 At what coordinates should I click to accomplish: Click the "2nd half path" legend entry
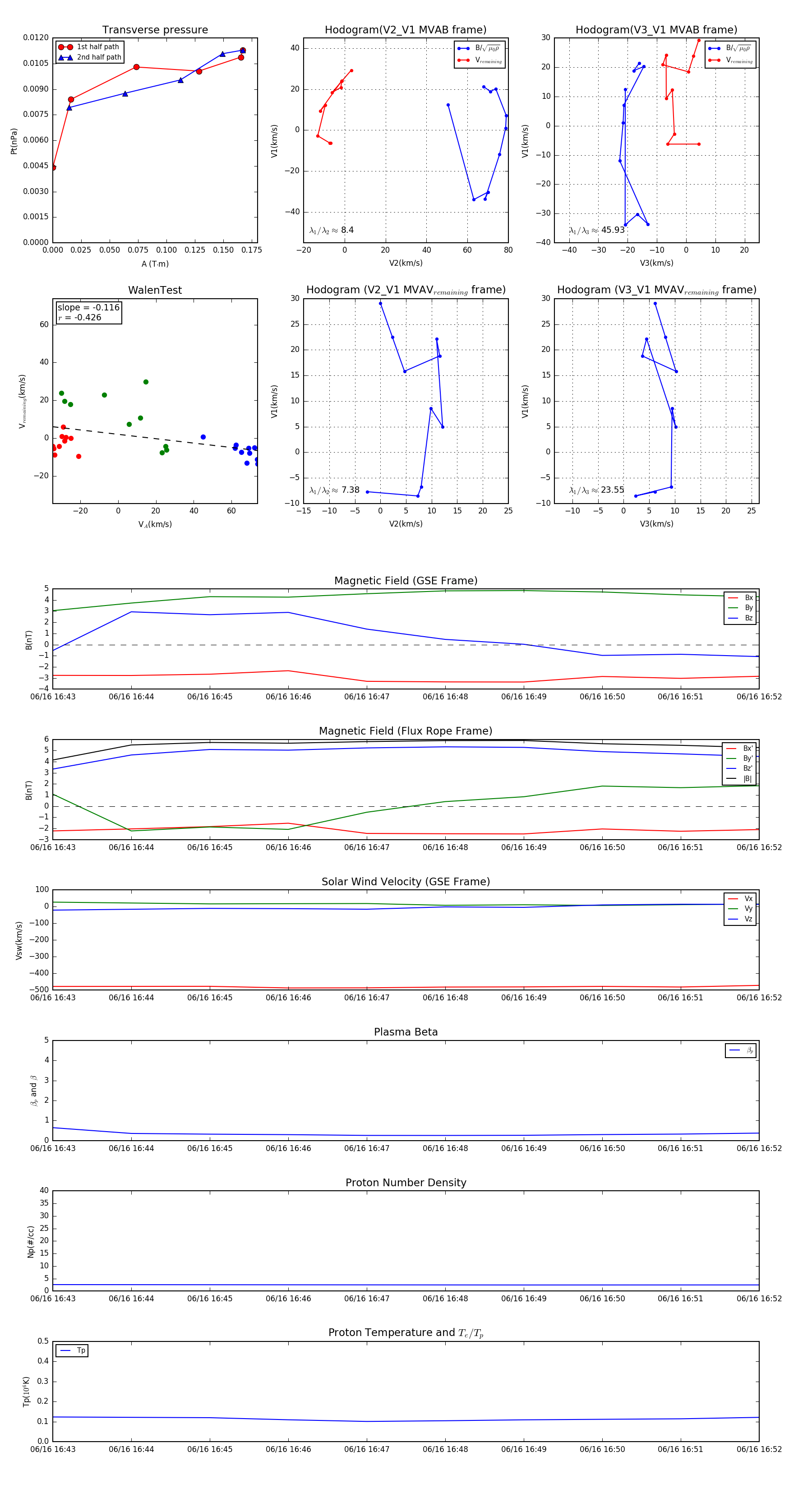(90, 57)
